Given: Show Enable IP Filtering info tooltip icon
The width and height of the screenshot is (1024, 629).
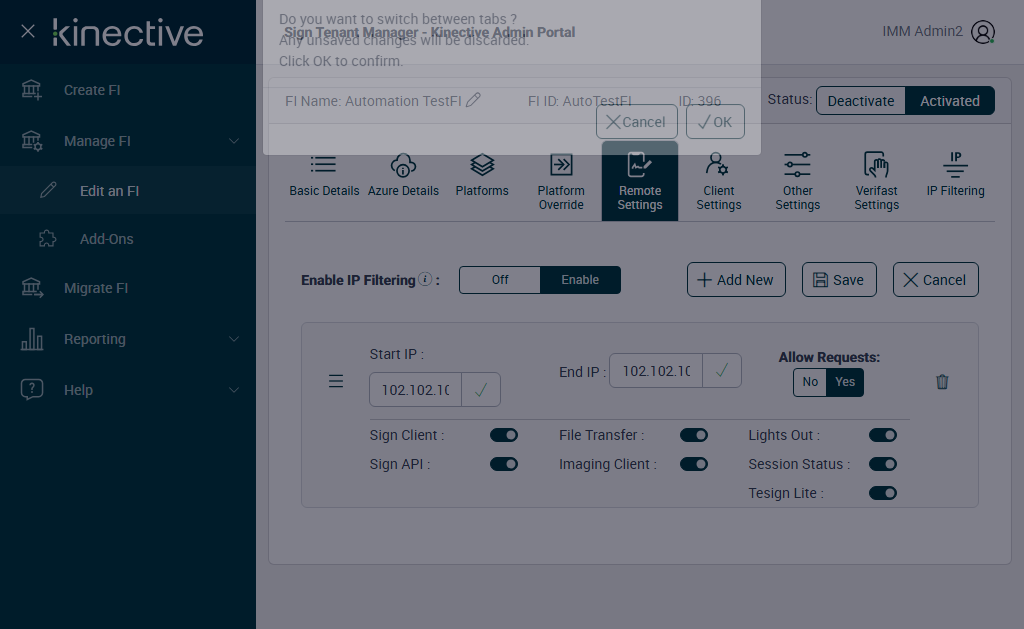Looking at the screenshot, I should 425,279.
